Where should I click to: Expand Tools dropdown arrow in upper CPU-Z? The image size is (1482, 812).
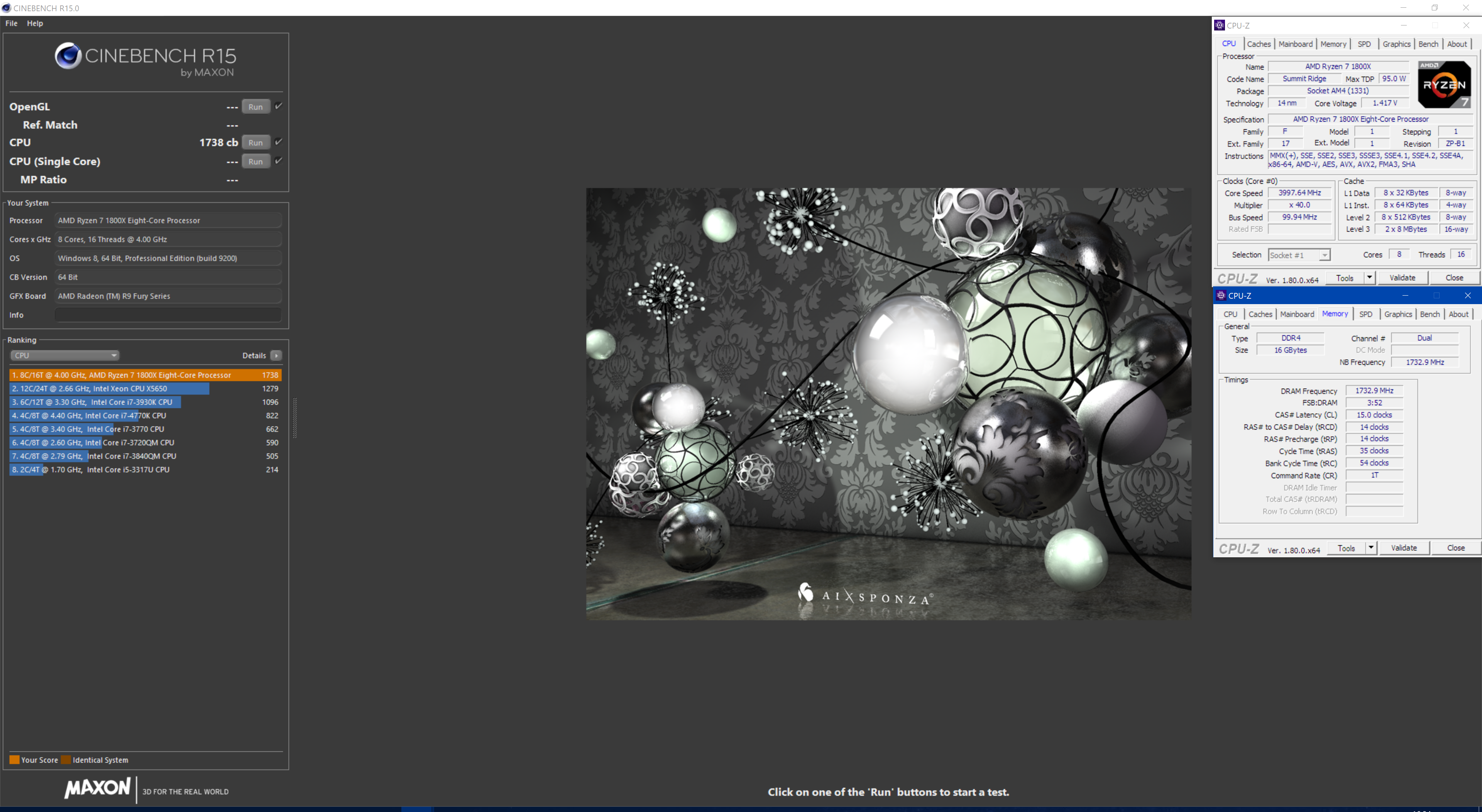click(x=1369, y=278)
